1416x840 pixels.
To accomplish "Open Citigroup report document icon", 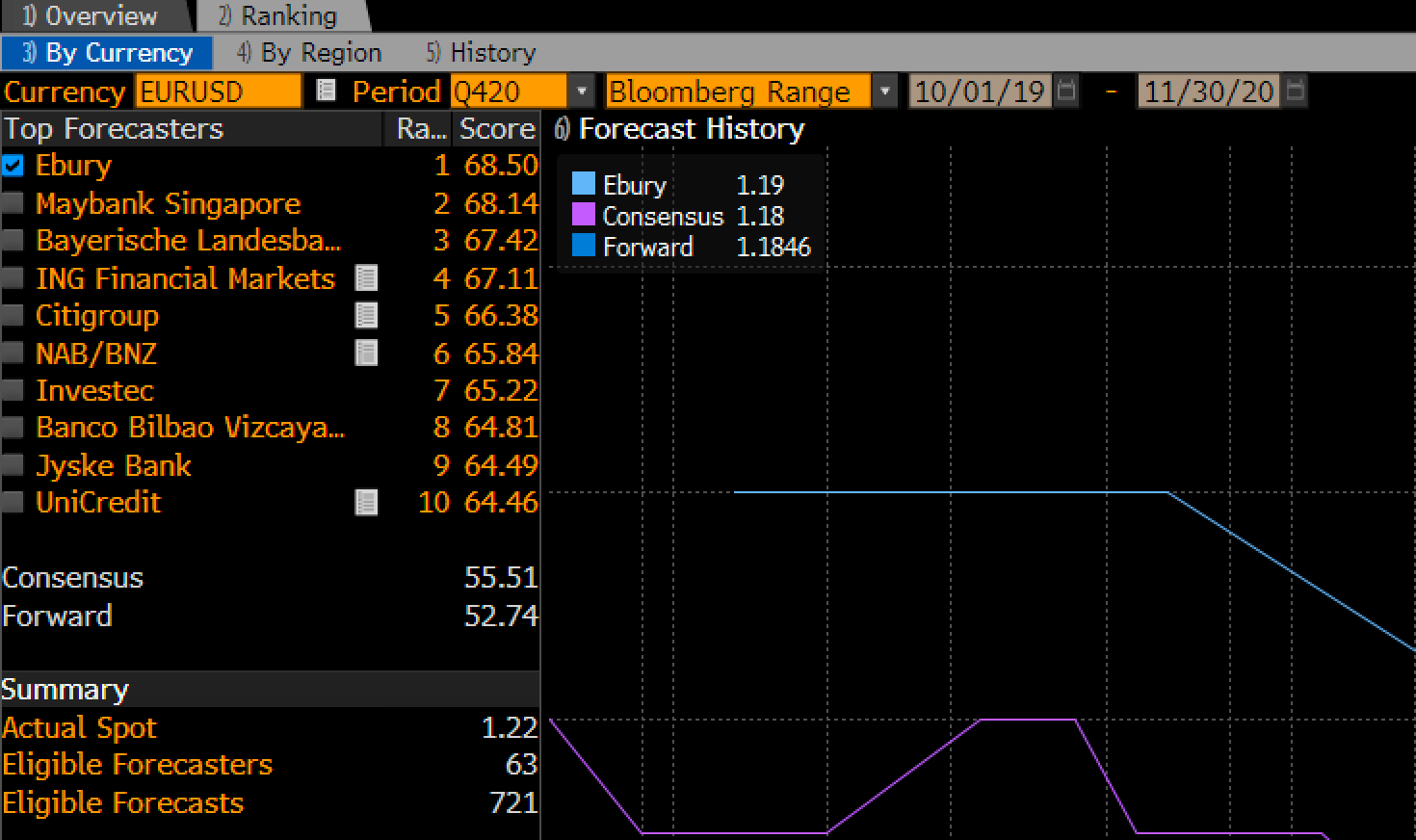I will pos(366,315).
